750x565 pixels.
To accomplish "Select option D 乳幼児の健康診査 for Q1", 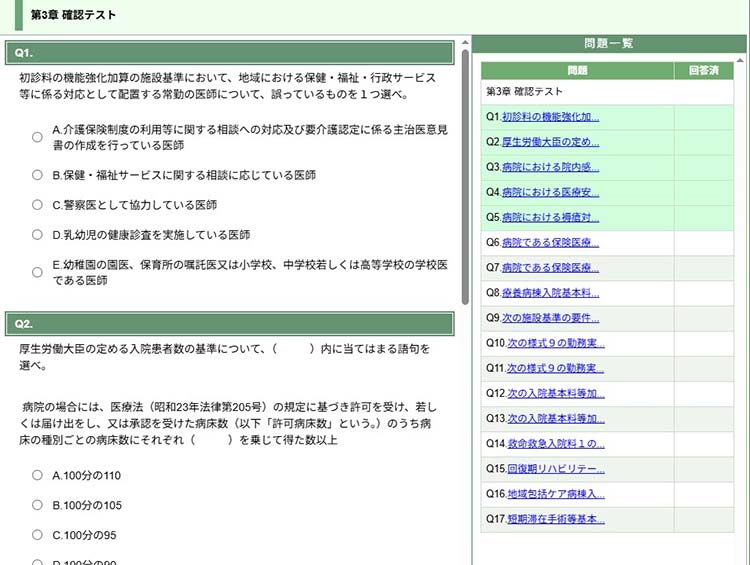I will click(37, 235).
